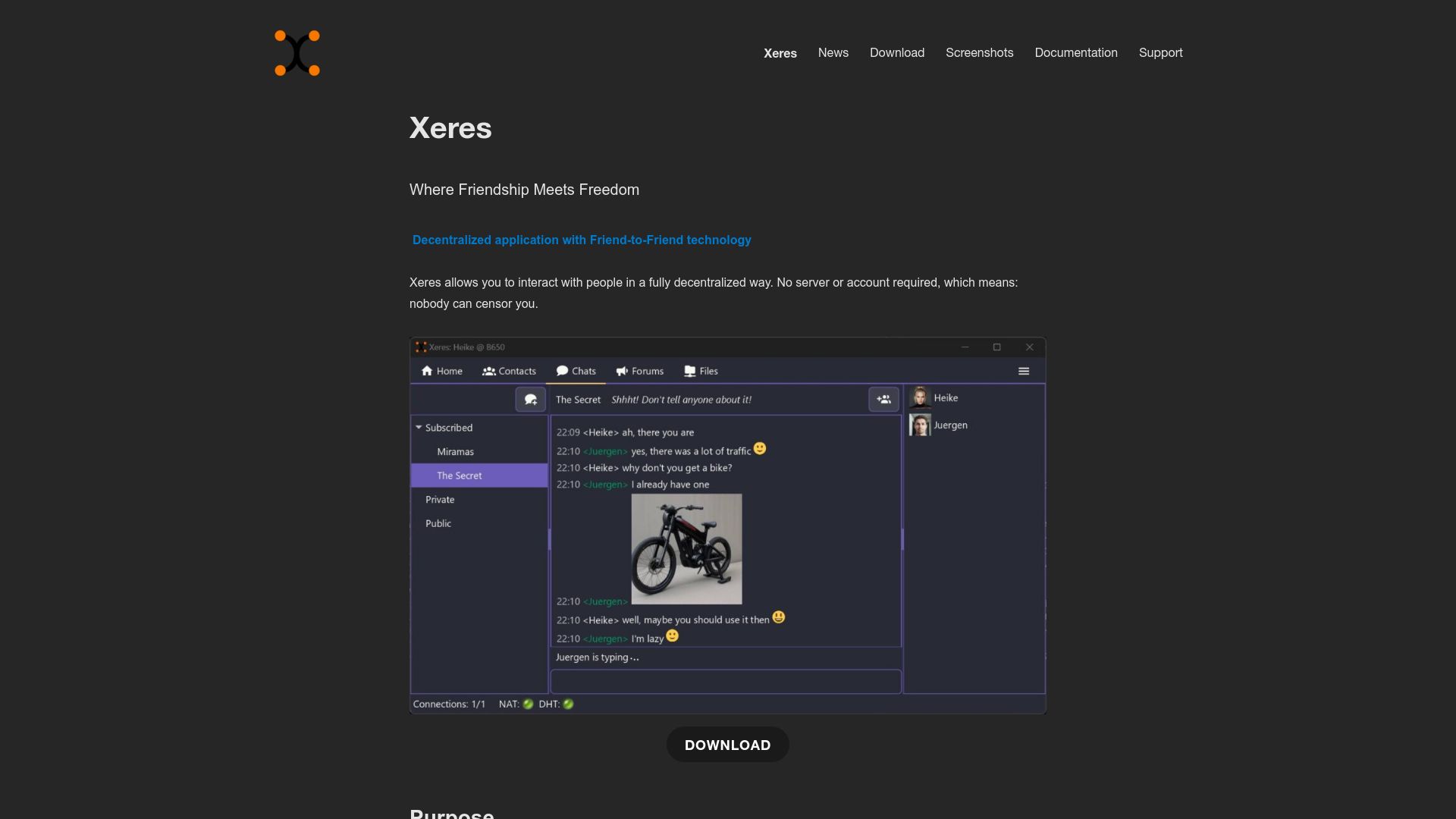The image size is (1456, 819).
Task: Click the DHT green status indicator
Action: [568, 704]
